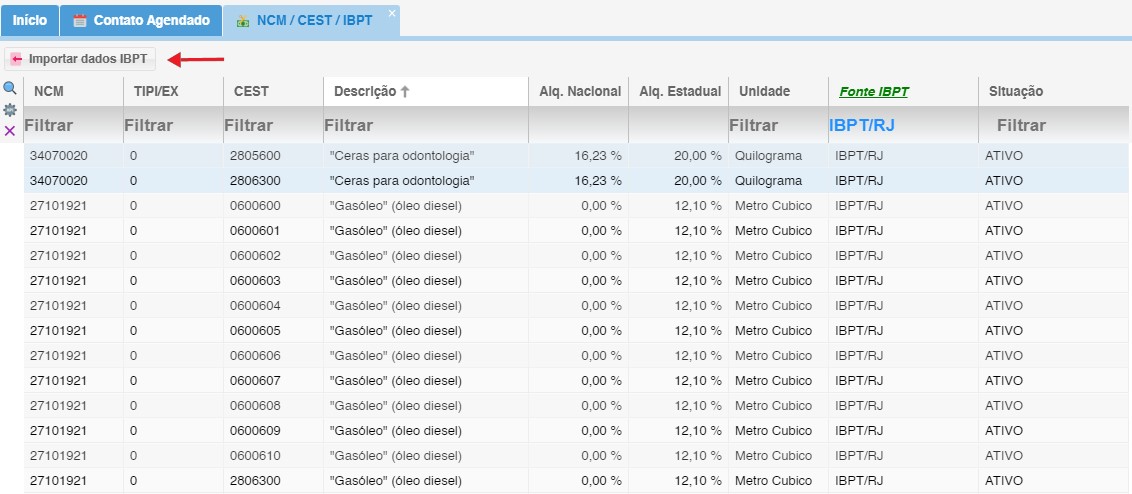
Task: Click the pink arrow import icon
Action: click(17, 59)
